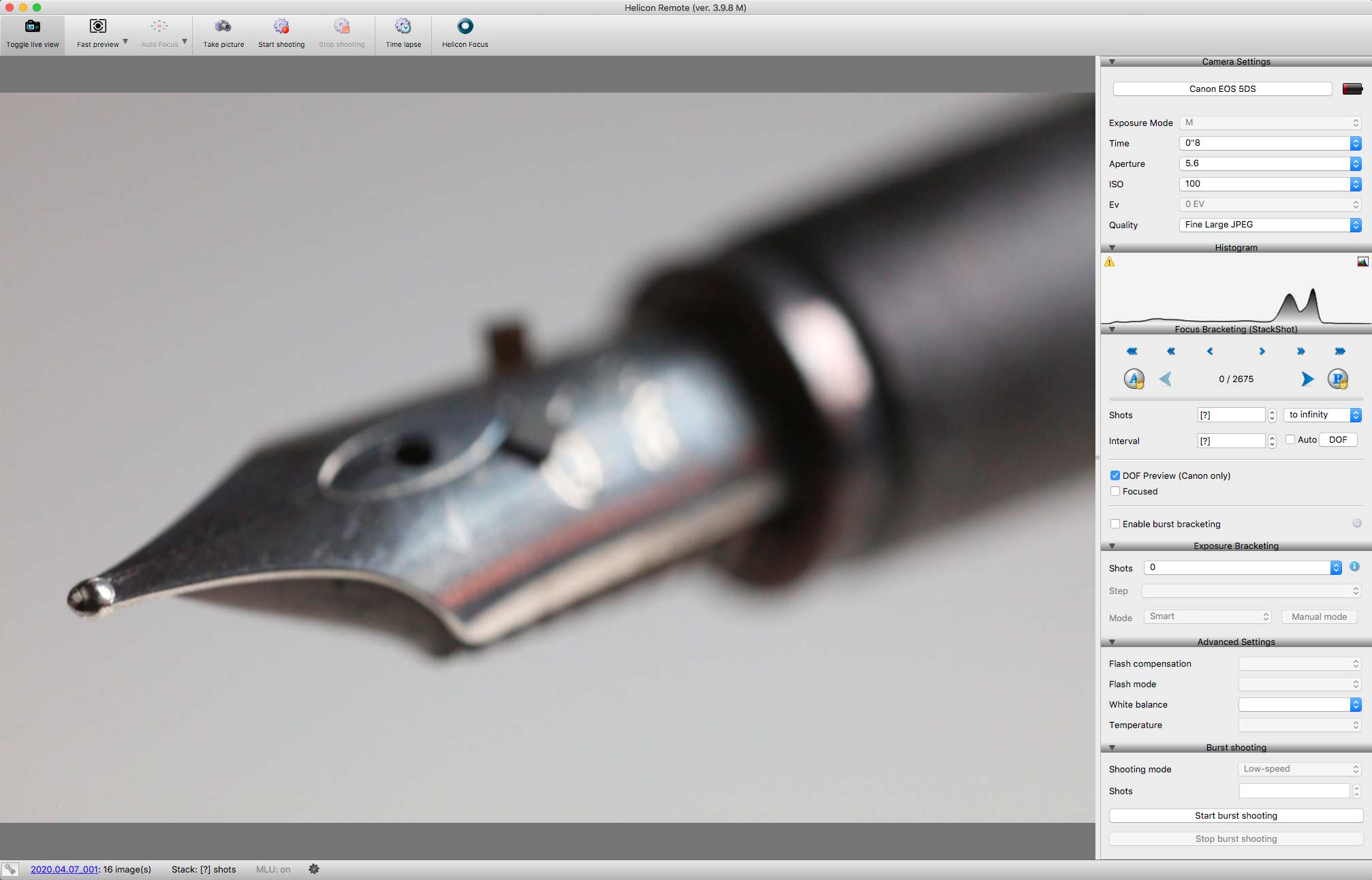Check the Focused checkbox

1115,491
